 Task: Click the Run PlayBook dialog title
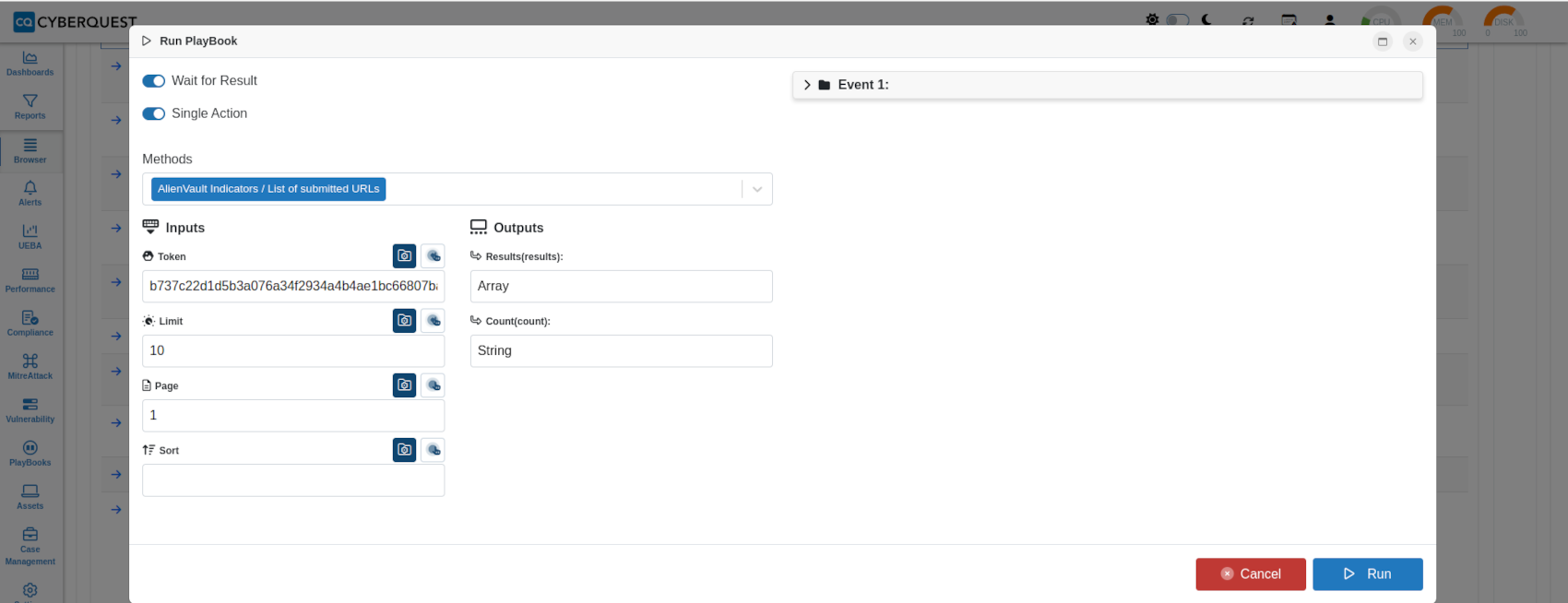click(x=198, y=41)
